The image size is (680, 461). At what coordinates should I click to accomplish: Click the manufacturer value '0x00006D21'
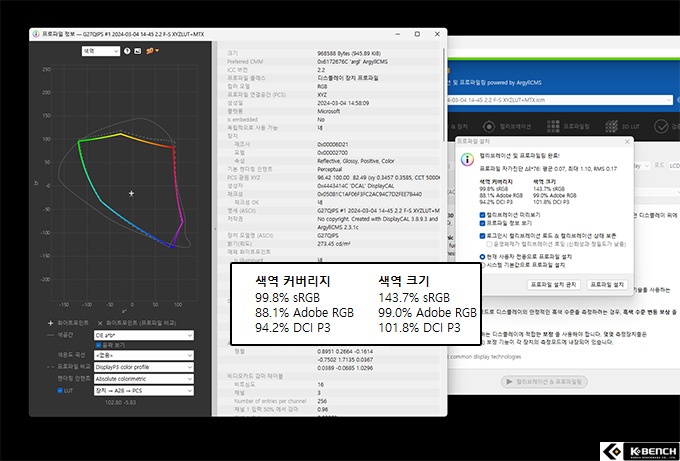point(333,144)
